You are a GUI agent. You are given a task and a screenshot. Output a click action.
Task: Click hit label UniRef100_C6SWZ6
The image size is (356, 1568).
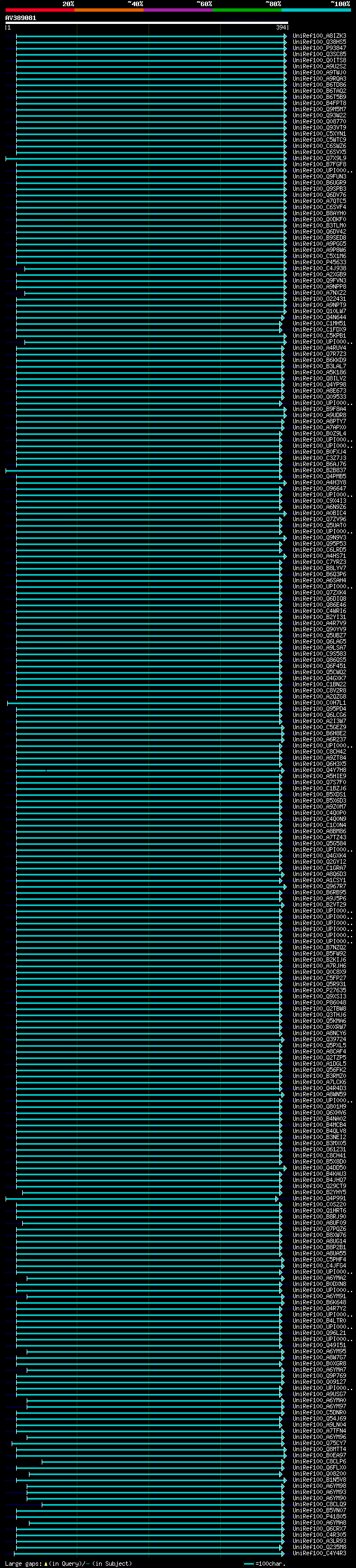click(x=319, y=146)
